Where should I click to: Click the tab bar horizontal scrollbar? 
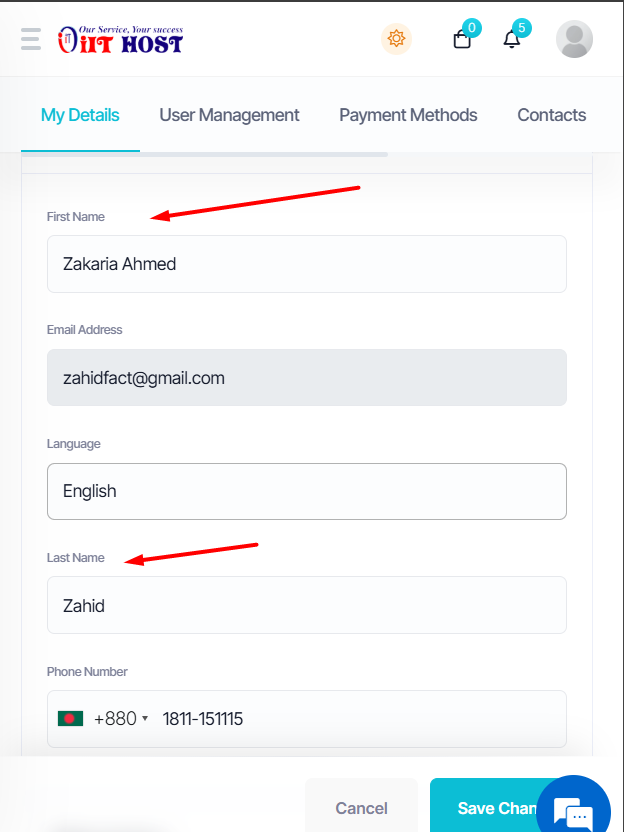(204, 154)
